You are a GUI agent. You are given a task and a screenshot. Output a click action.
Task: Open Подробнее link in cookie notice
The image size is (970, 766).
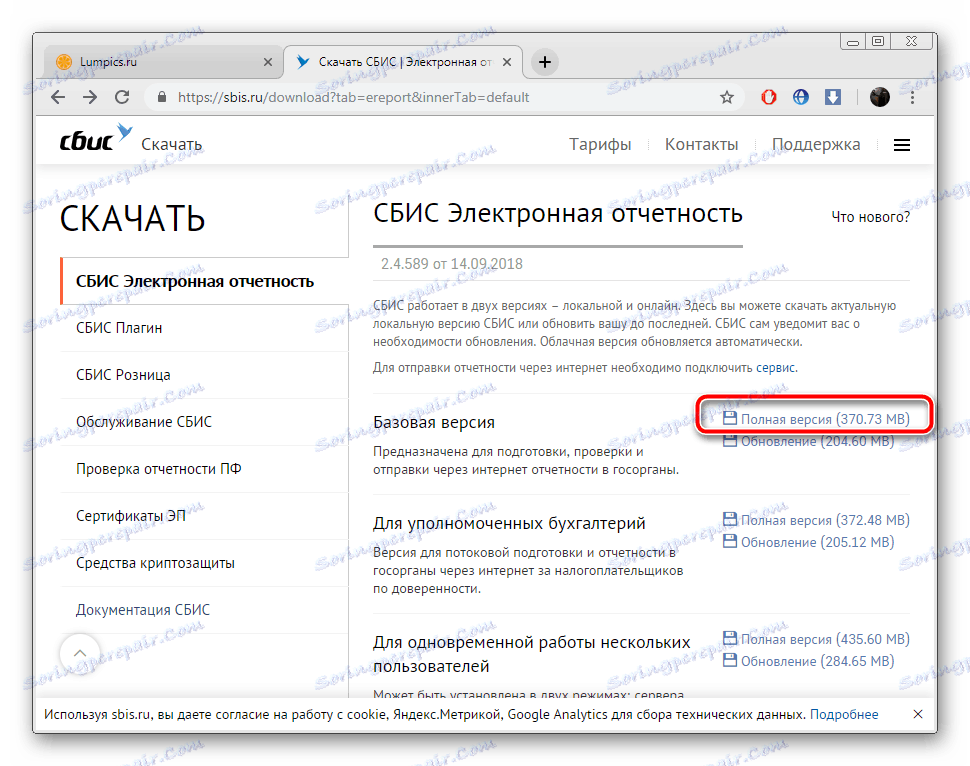click(844, 715)
